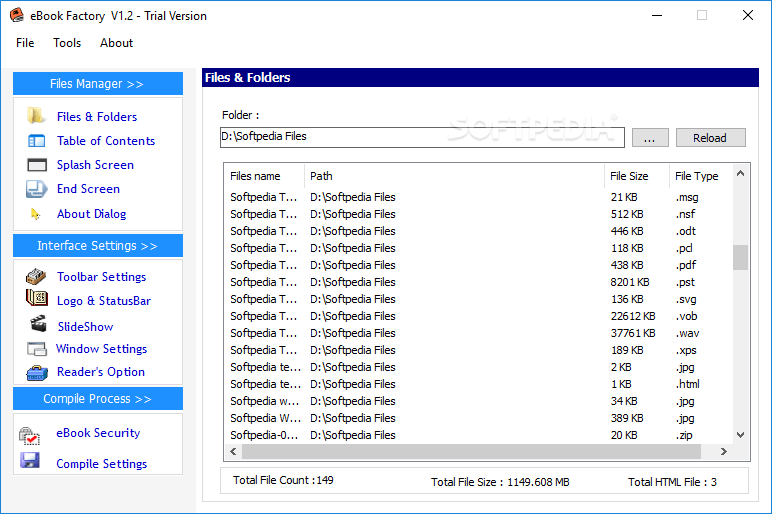Click the Splash Screen icon
The image size is (772, 514).
37,165
